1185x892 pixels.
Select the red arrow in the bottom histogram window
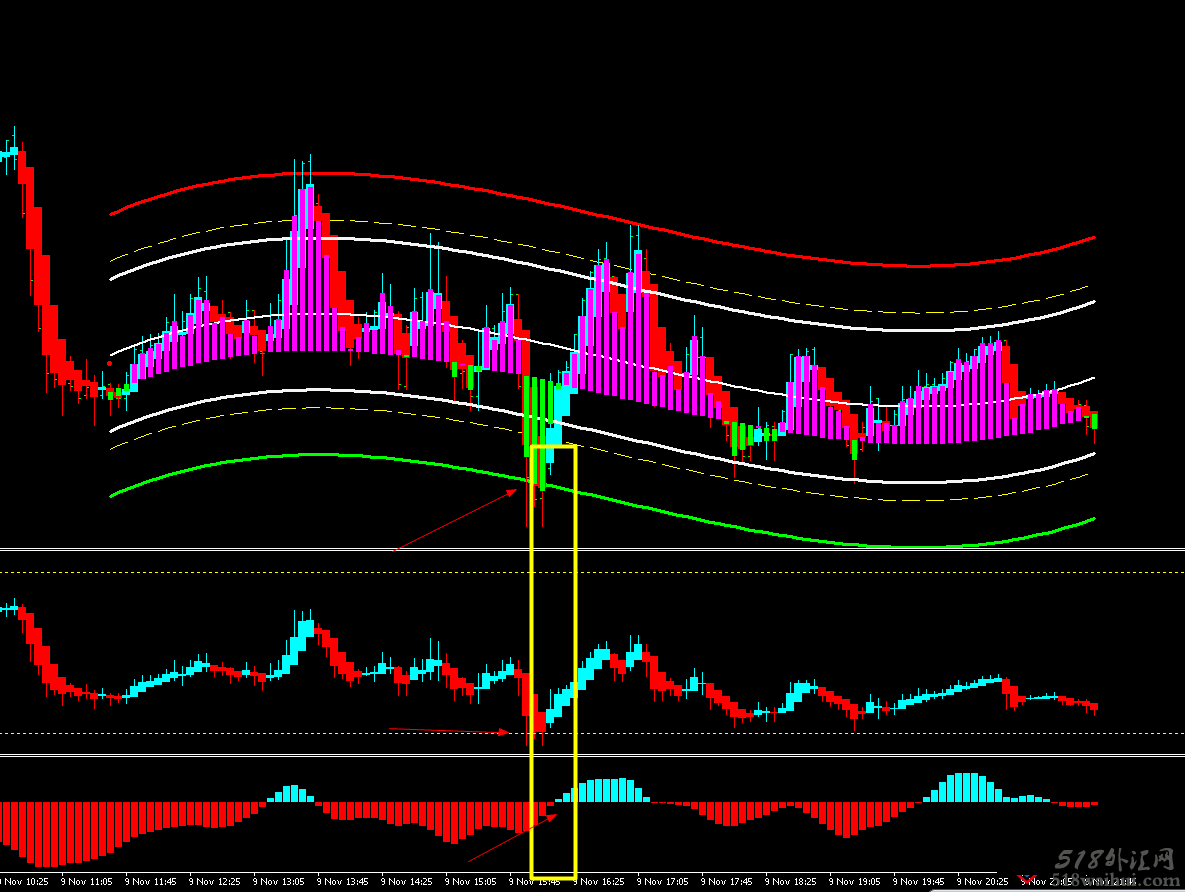[512, 838]
